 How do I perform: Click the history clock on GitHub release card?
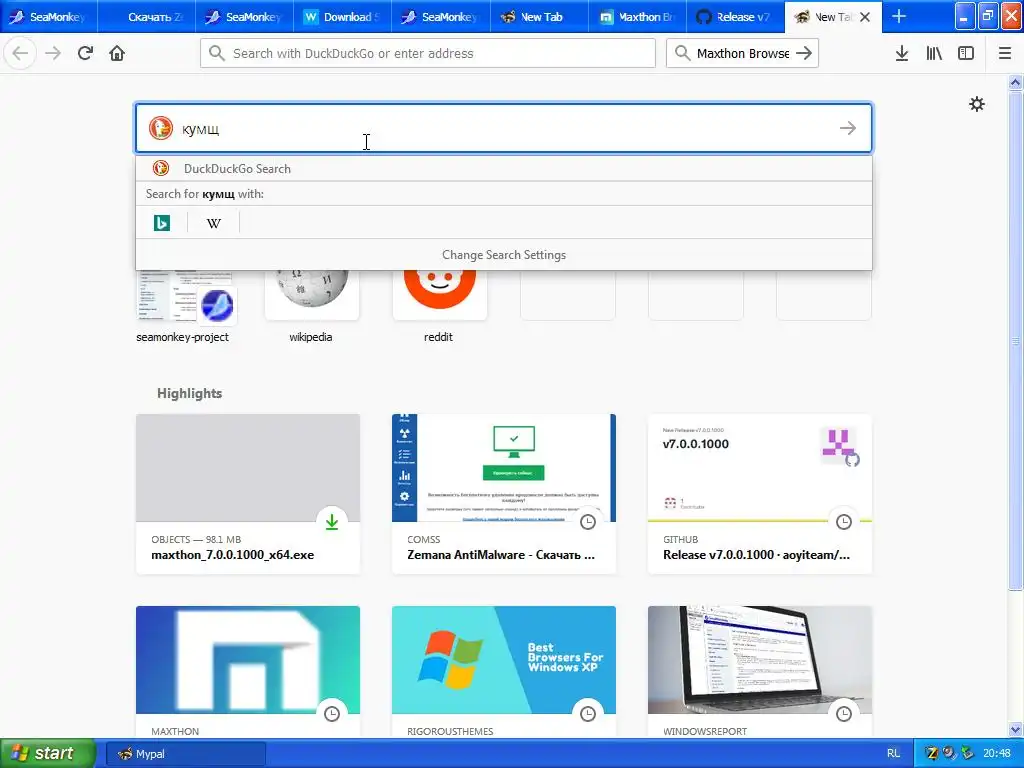coord(844,522)
